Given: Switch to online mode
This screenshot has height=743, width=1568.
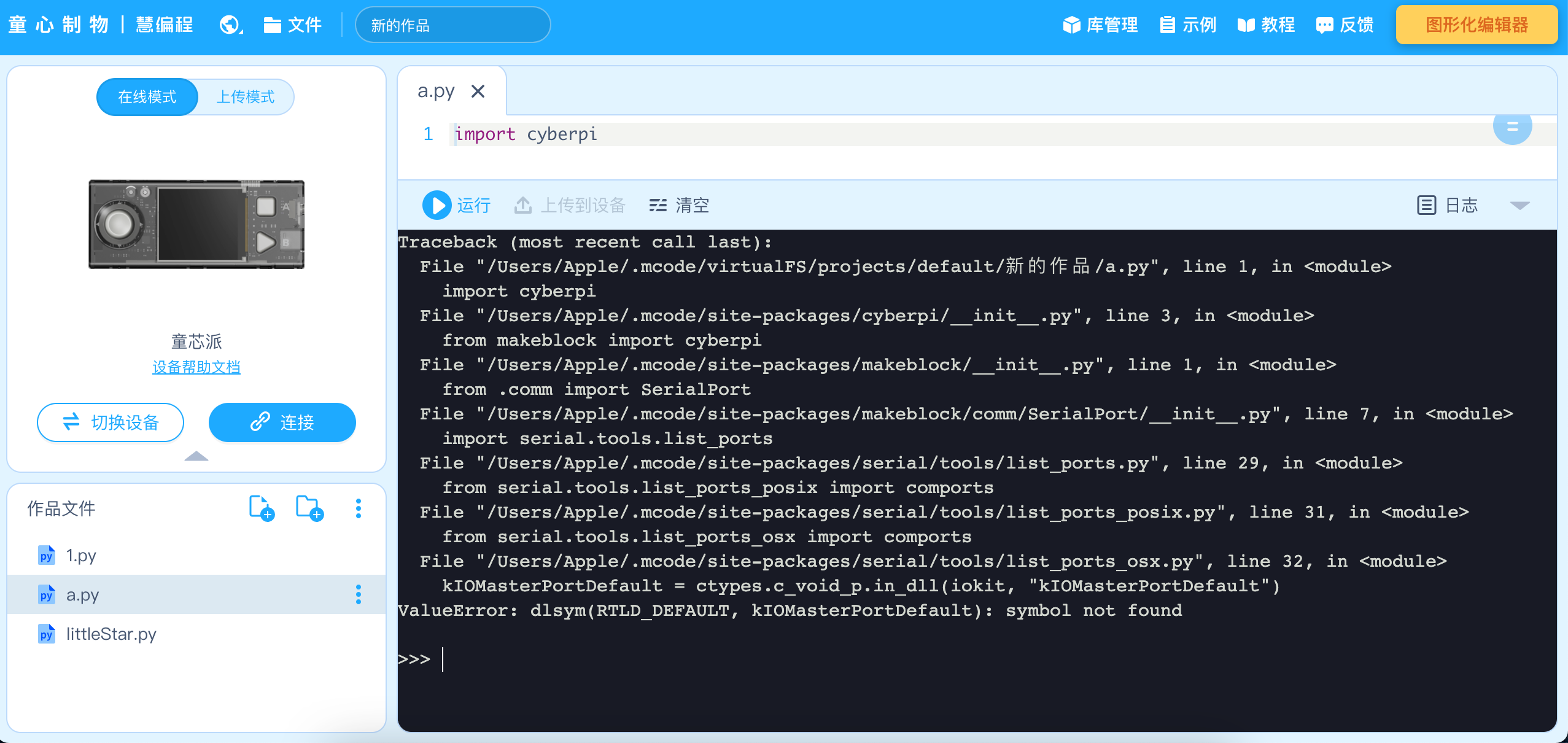Looking at the screenshot, I should click(147, 97).
